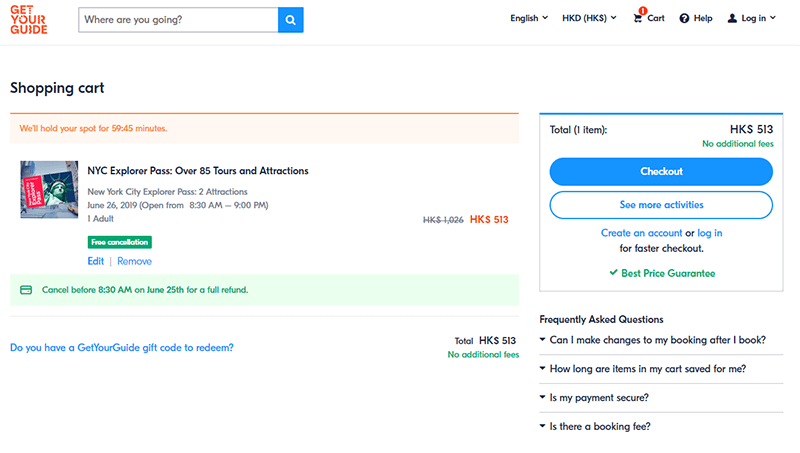Click Frequently Asked Questions heading
Screen dimensions: 800x453
pos(601,319)
